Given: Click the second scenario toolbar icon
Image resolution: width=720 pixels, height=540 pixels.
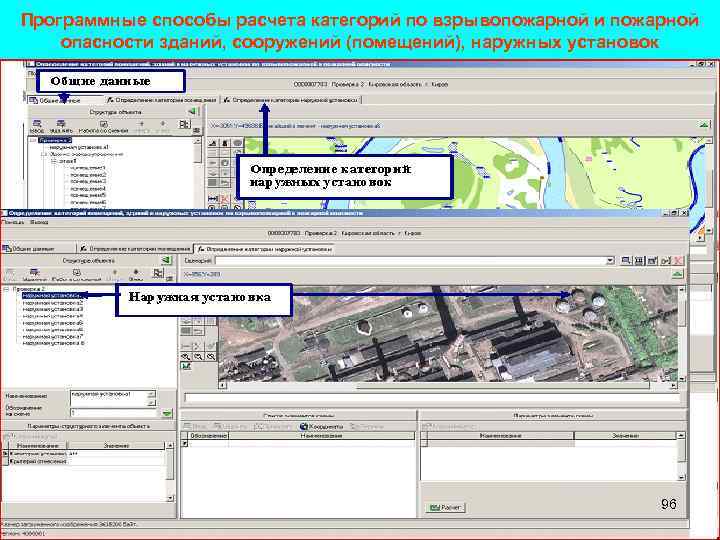Looking at the screenshot, I should [639, 260].
